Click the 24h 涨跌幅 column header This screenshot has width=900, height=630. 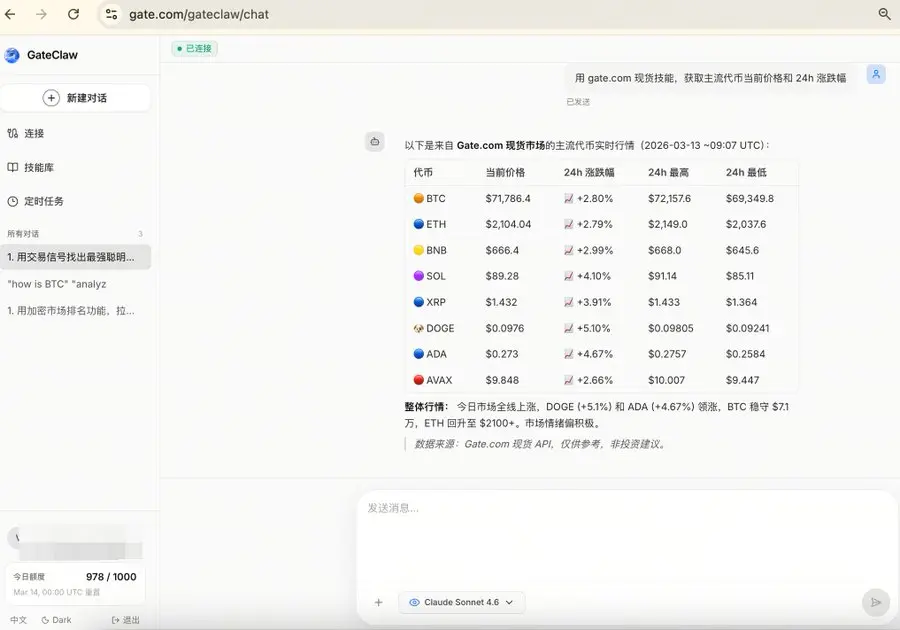tap(589, 172)
